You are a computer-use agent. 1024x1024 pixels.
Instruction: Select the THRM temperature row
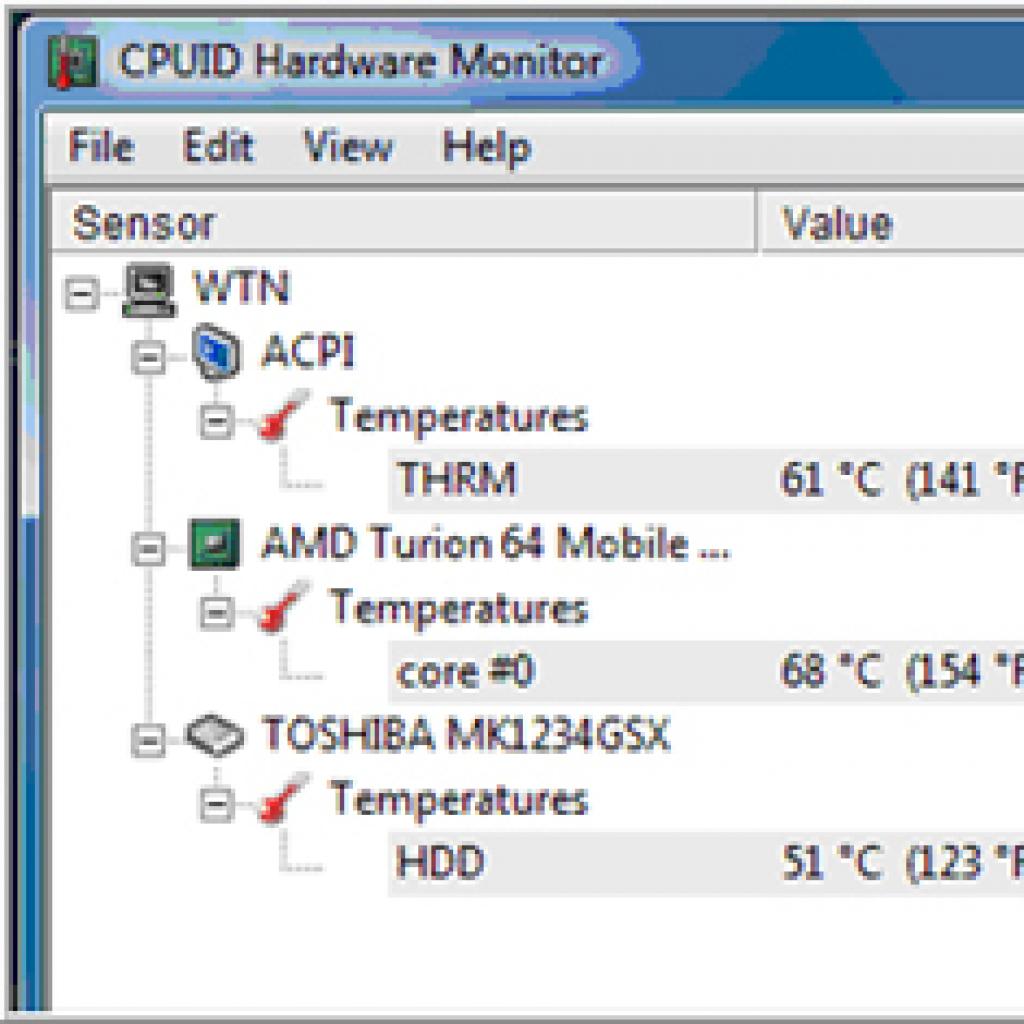point(706,479)
